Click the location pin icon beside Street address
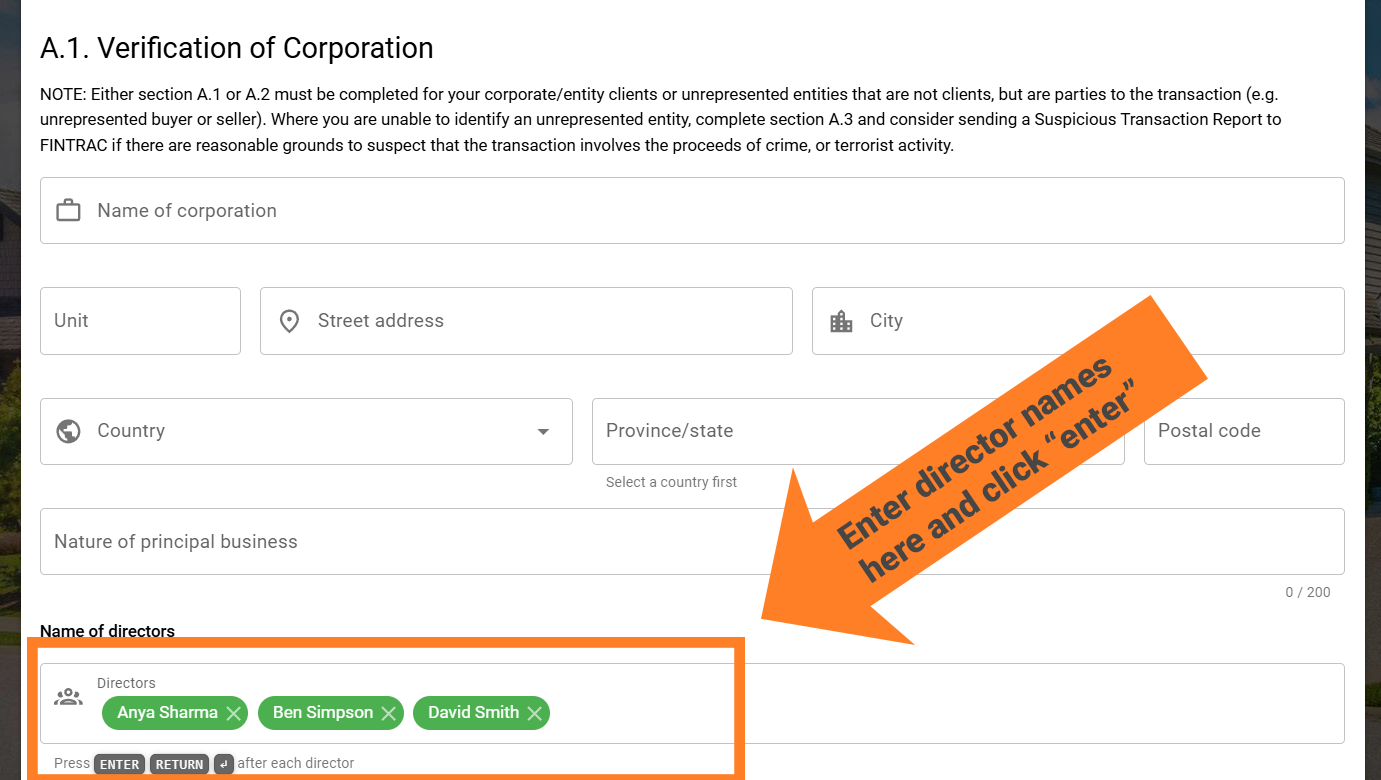 (x=289, y=321)
